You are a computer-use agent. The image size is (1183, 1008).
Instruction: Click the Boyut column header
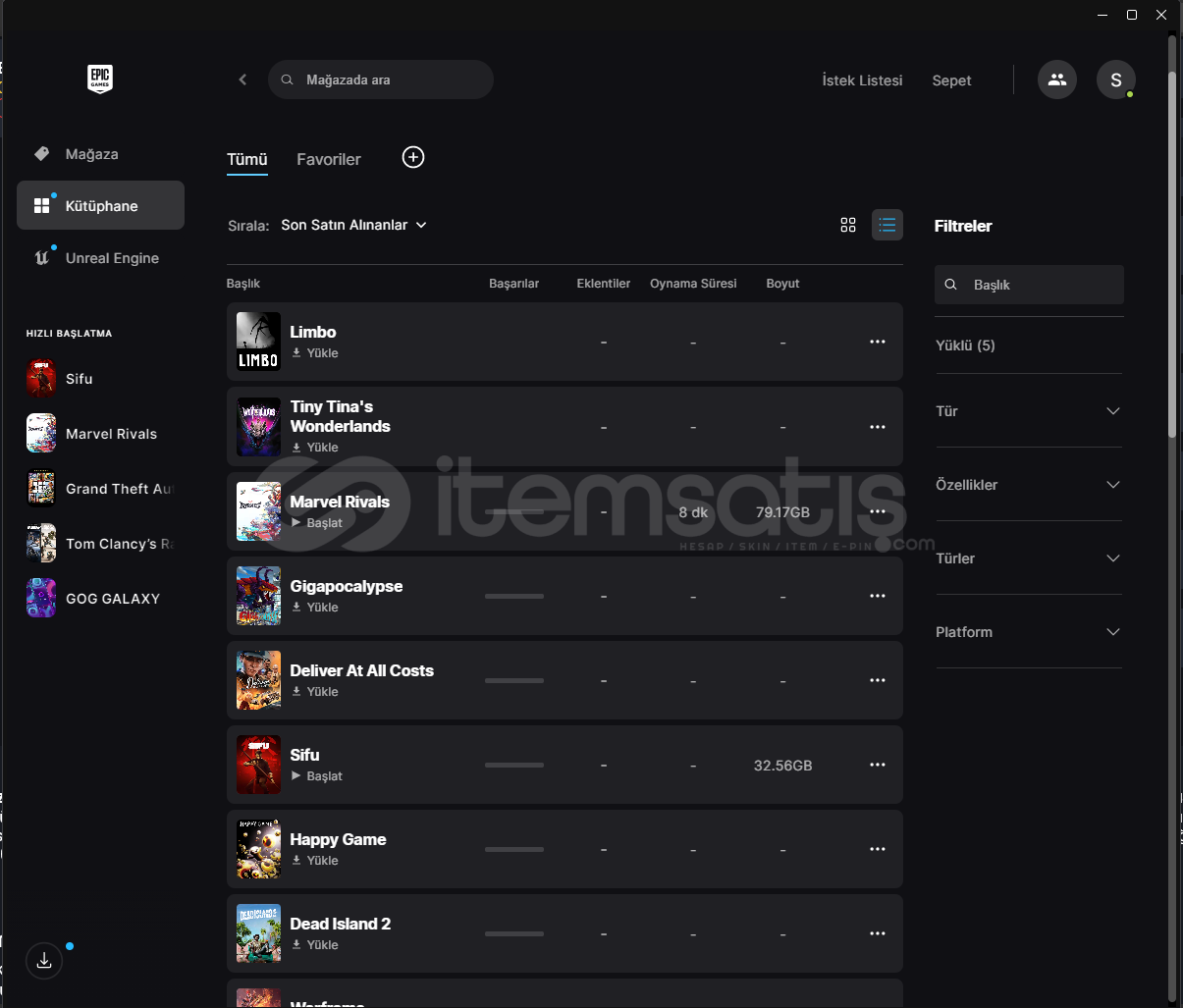[x=782, y=284]
